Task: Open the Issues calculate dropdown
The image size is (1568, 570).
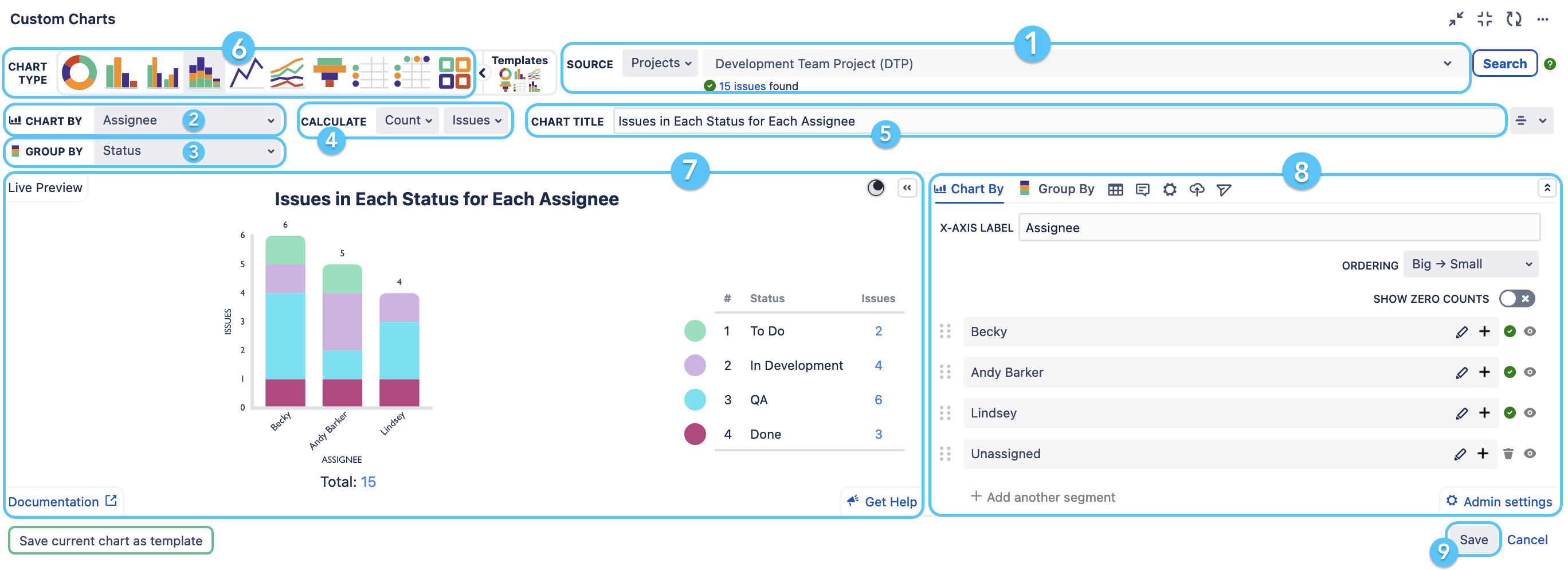Action: click(477, 120)
